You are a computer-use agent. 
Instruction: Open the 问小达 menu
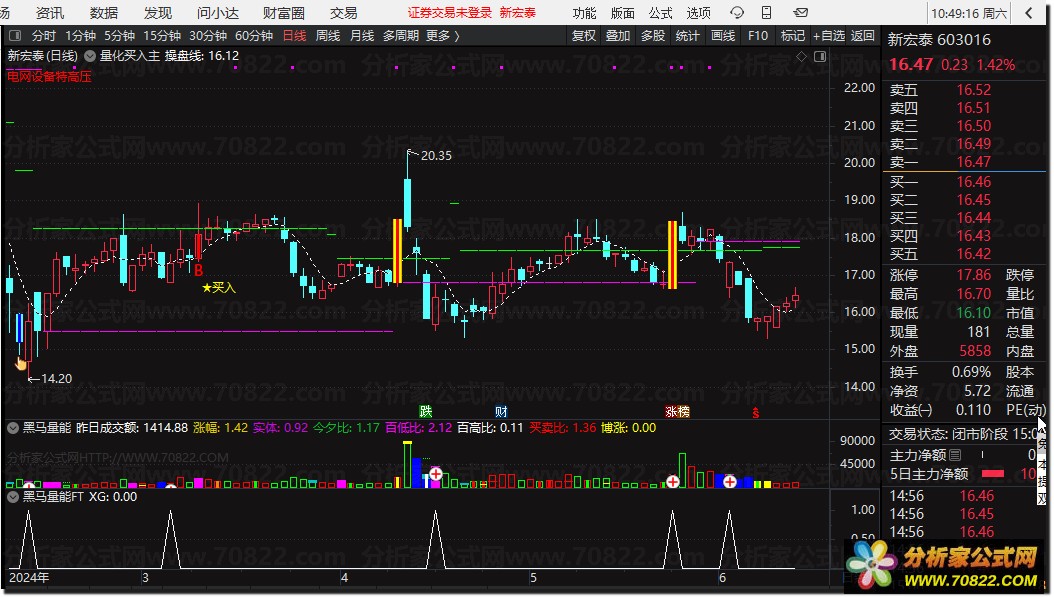(x=218, y=13)
